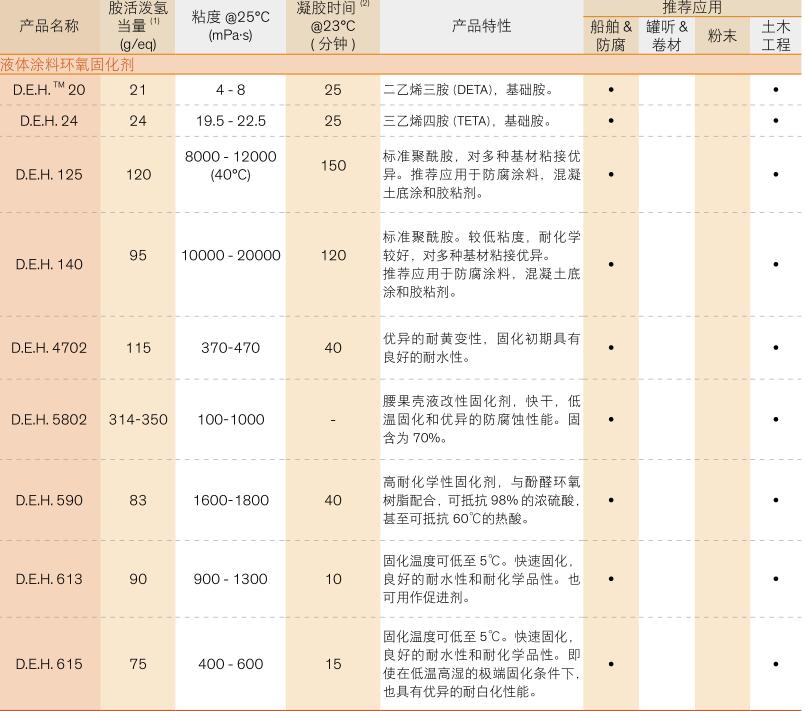Select viscosity value 1600-1800
This screenshot has width=805, height=711.
pyautogui.click(x=231, y=500)
